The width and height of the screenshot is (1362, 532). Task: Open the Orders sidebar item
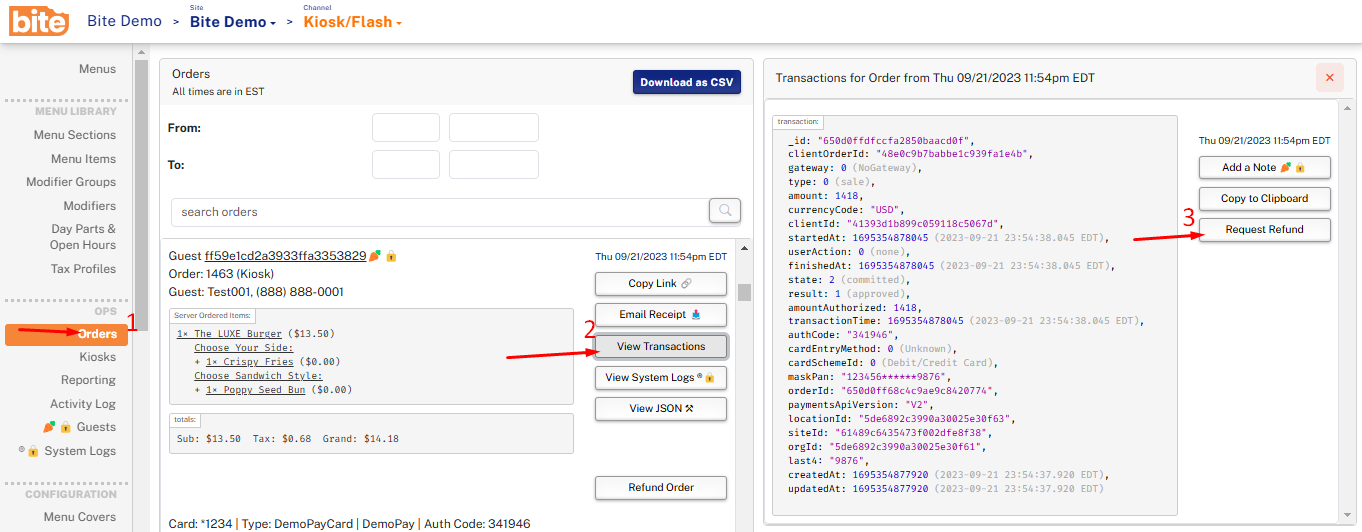(67, 334)
